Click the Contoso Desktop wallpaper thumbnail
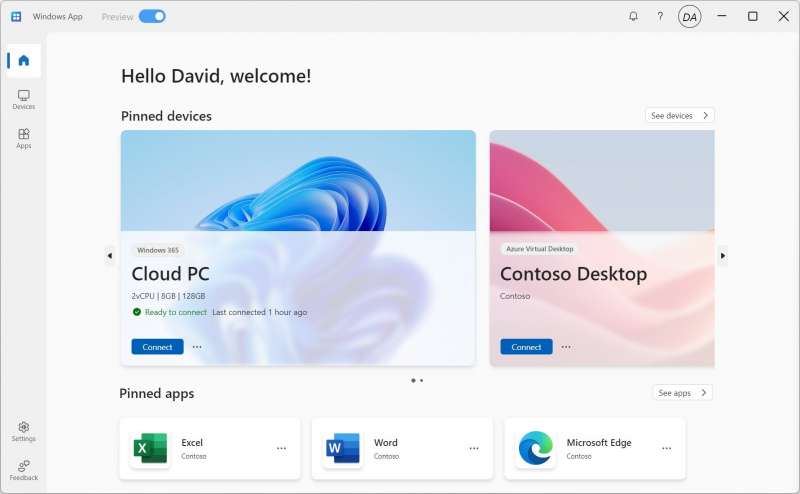This screenshot has width=800, height=494. pos(602,181)
